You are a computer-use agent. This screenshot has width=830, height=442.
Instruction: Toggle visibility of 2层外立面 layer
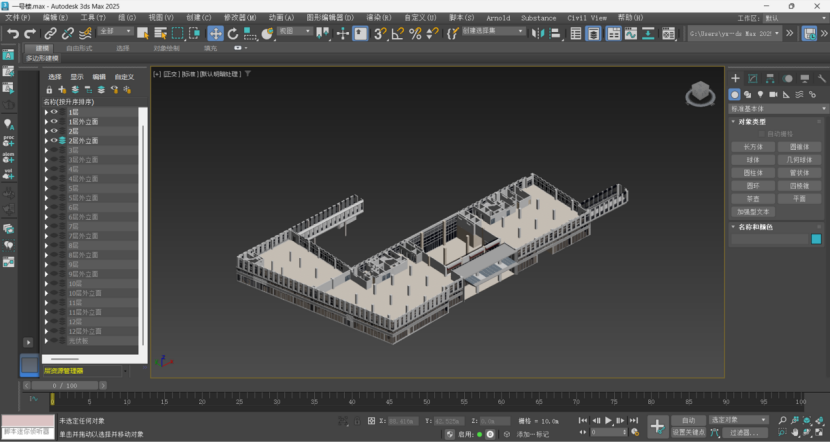(54, 141)
